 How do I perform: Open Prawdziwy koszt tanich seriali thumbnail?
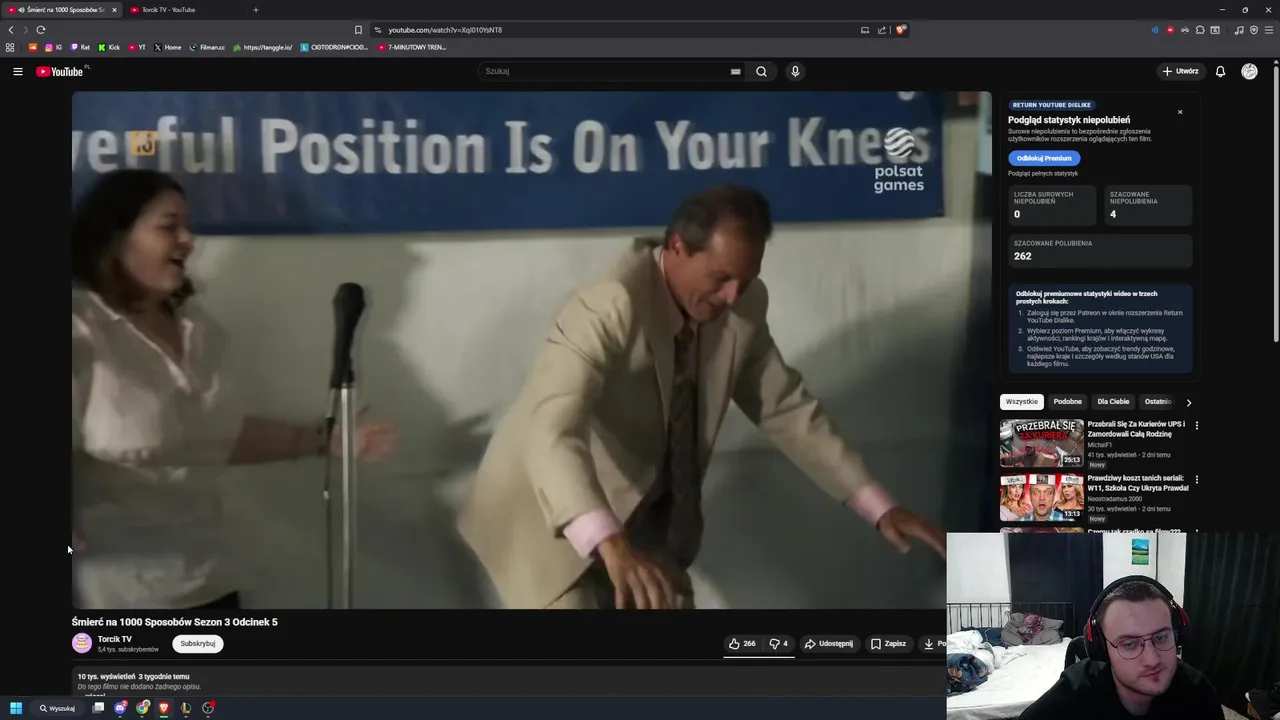click(x=1041, y=498)
